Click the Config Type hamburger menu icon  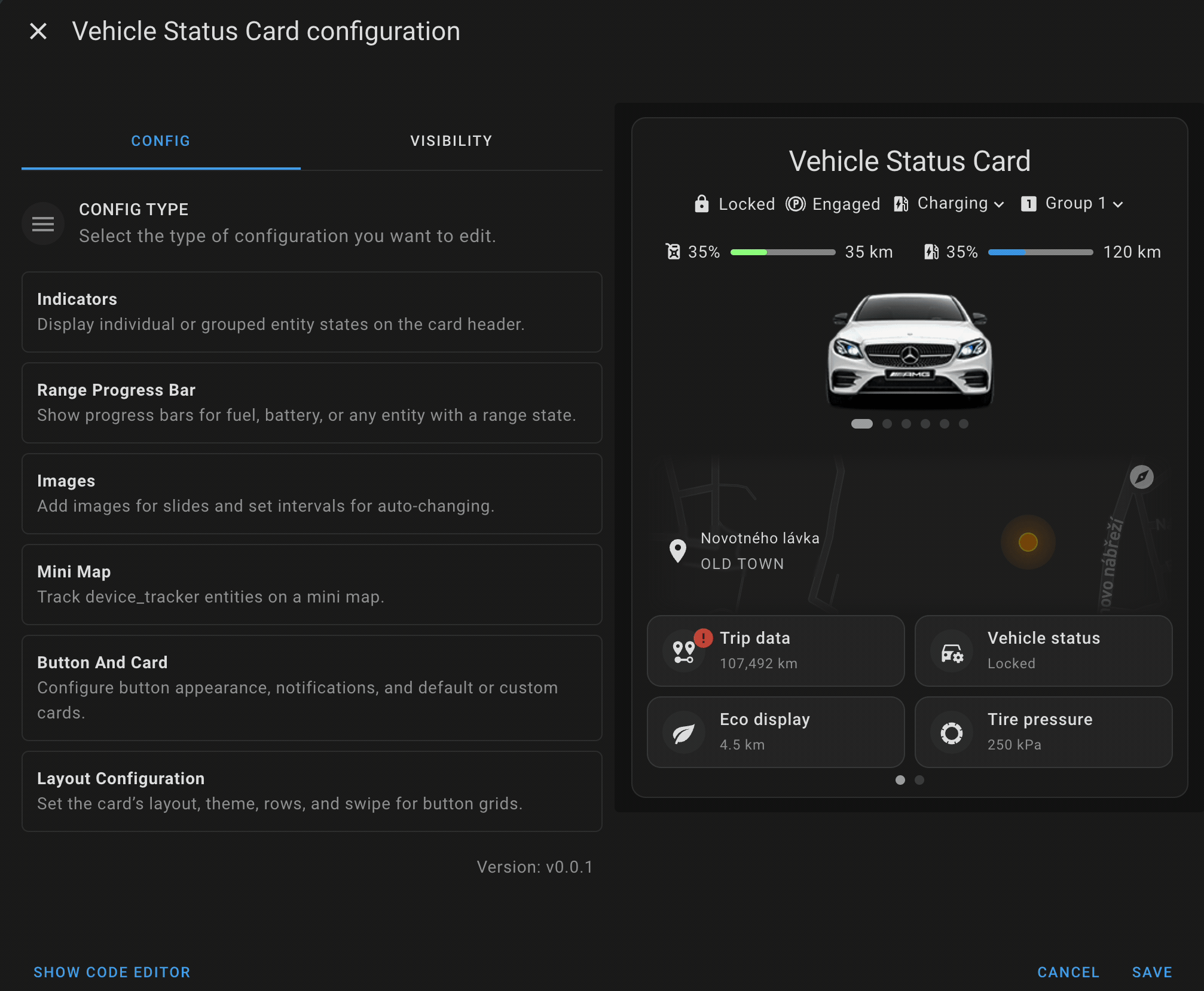pyautogui.click(x=43, y=224)
